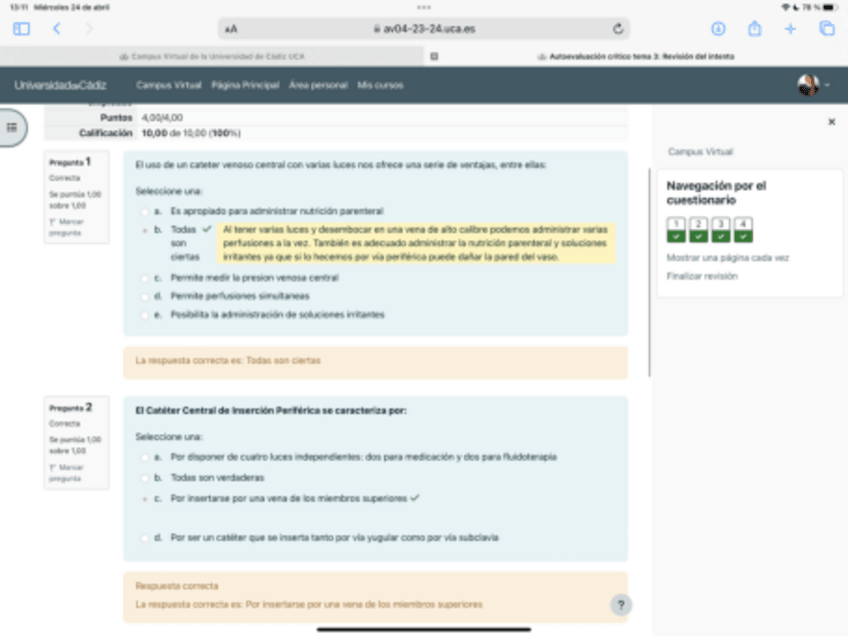Image resolution: width=848 pixels, height=636 pixels.
Task: Open the aA reader settings
Action: pos(231,29)
